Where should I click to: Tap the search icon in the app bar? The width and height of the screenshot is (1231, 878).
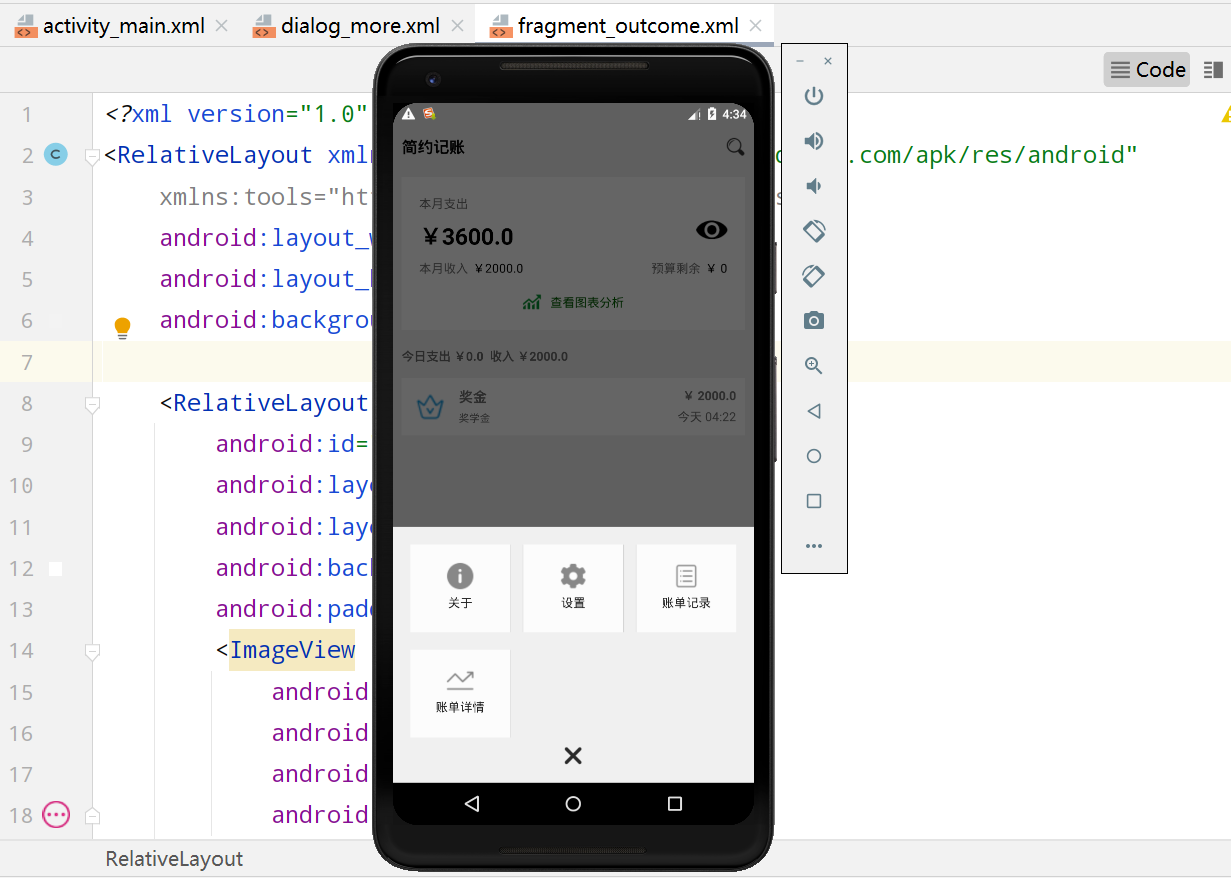pos(735,147)
